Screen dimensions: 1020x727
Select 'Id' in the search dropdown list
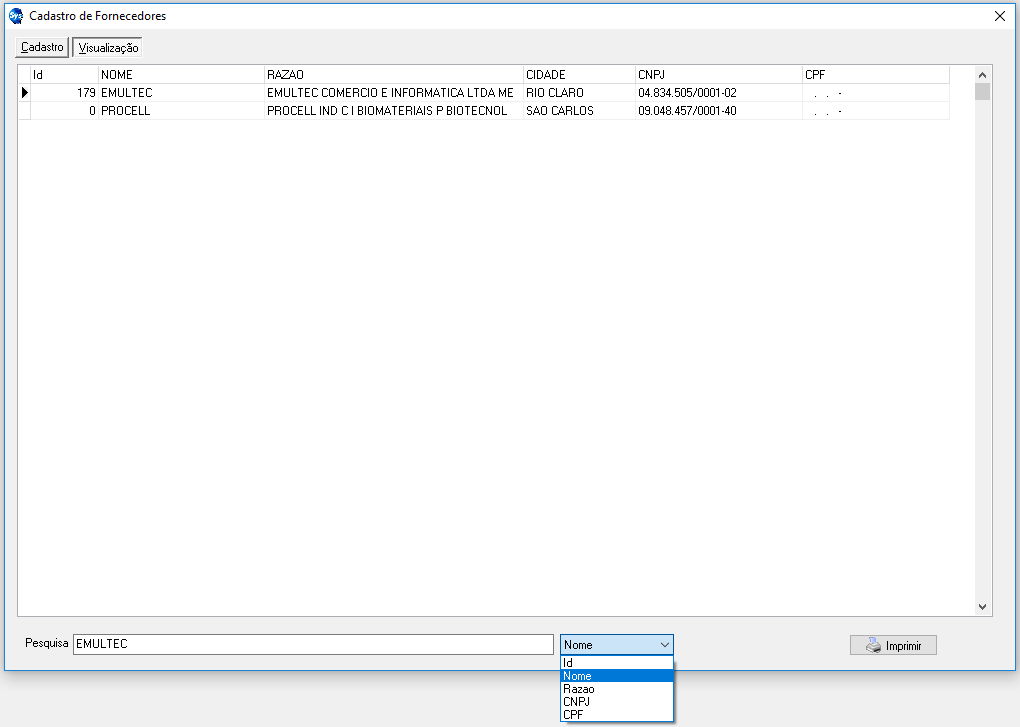(x=616, y=663)
